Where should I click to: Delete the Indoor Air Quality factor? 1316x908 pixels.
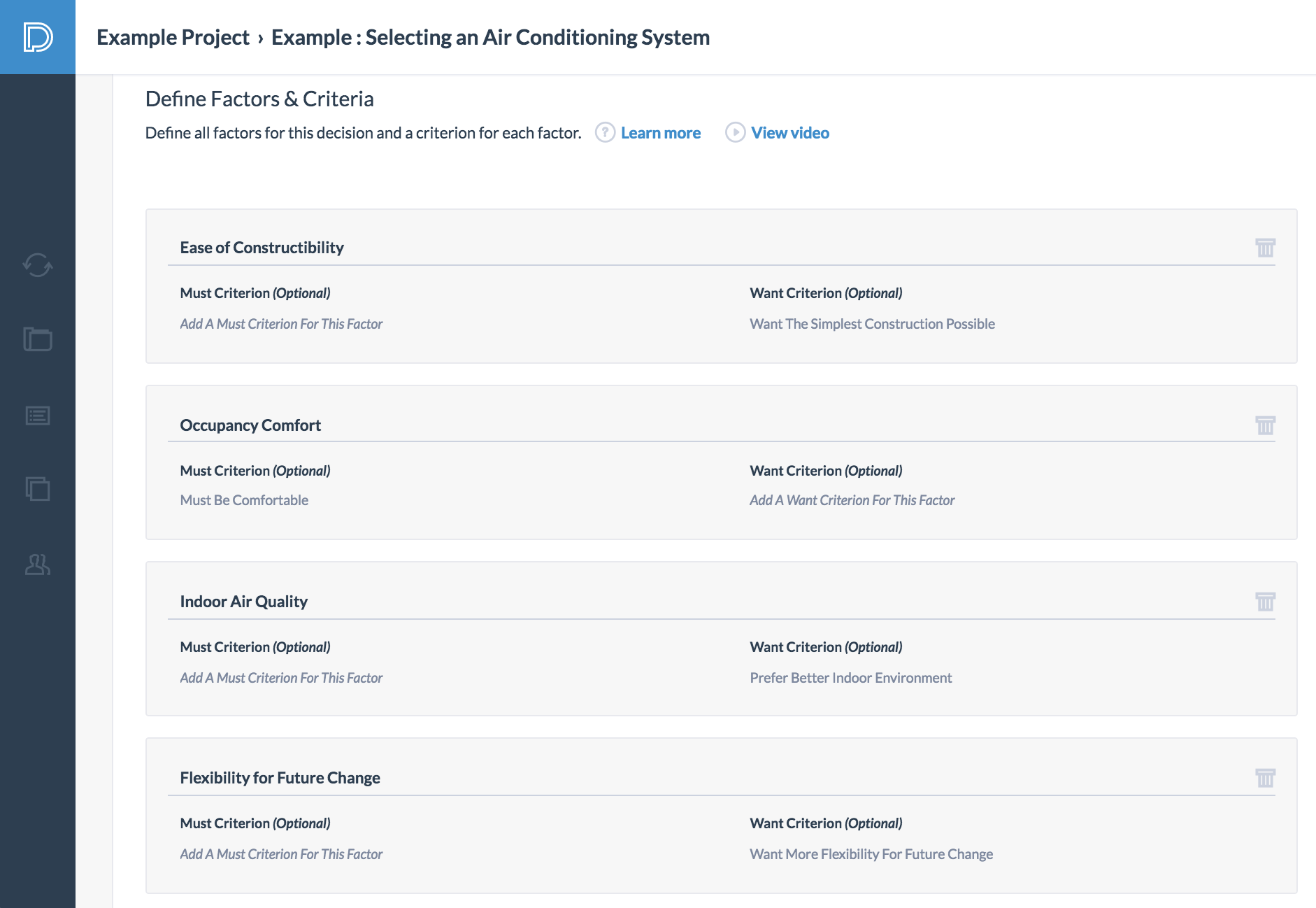coord(1265,602)
